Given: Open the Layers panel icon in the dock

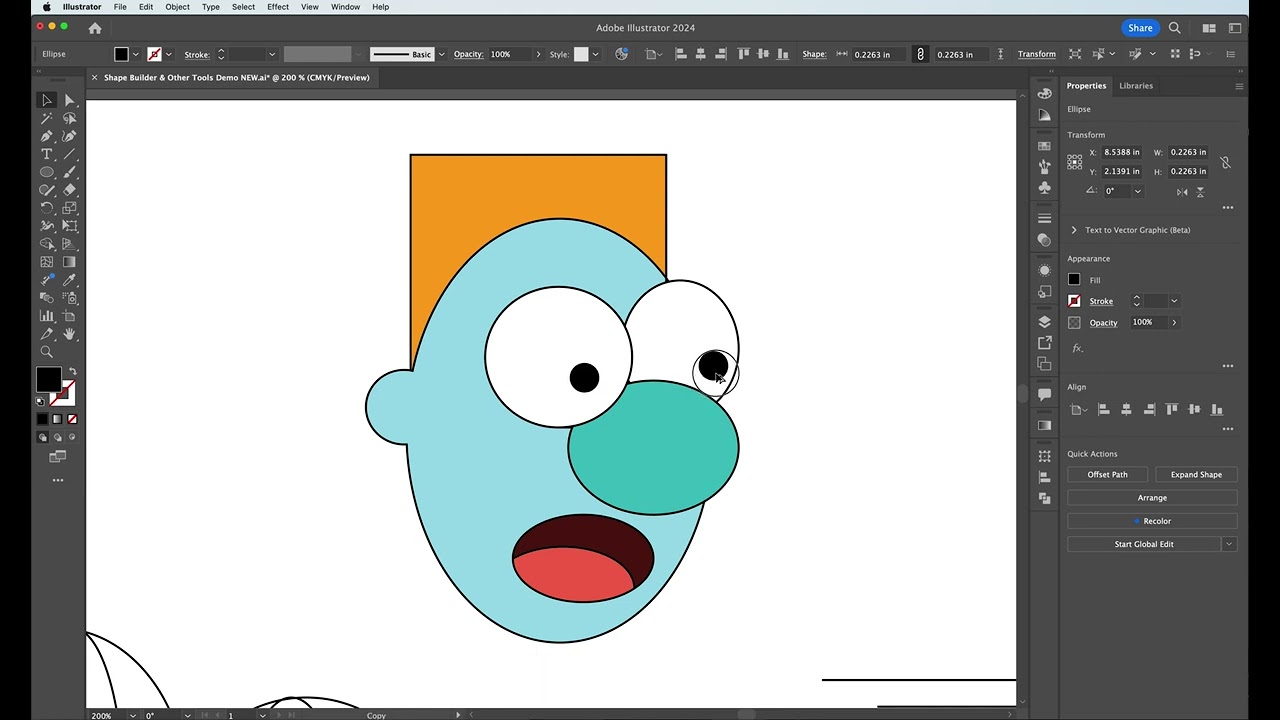Looking at the screenshot, I should [1044, 321].
